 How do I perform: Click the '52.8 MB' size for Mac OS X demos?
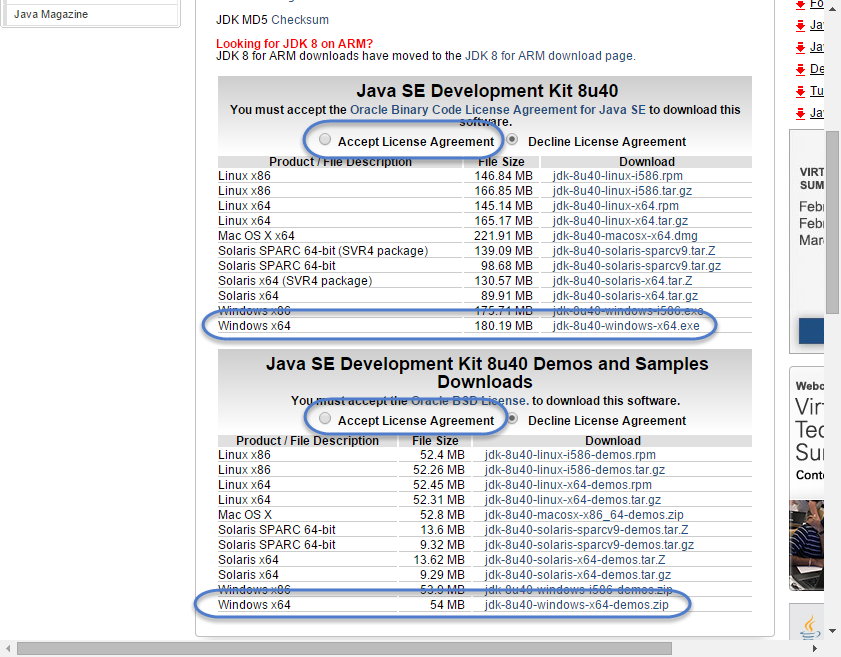click(442, 515)
